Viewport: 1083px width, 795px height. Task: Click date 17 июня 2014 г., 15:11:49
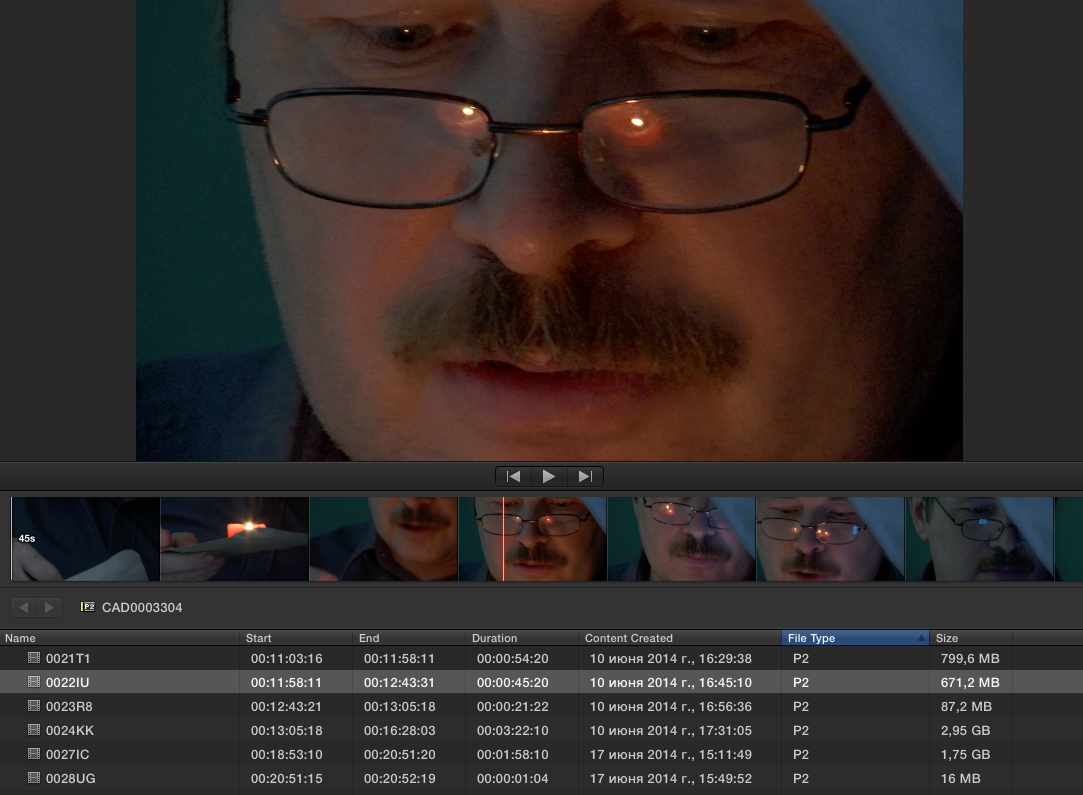[671, 754]
